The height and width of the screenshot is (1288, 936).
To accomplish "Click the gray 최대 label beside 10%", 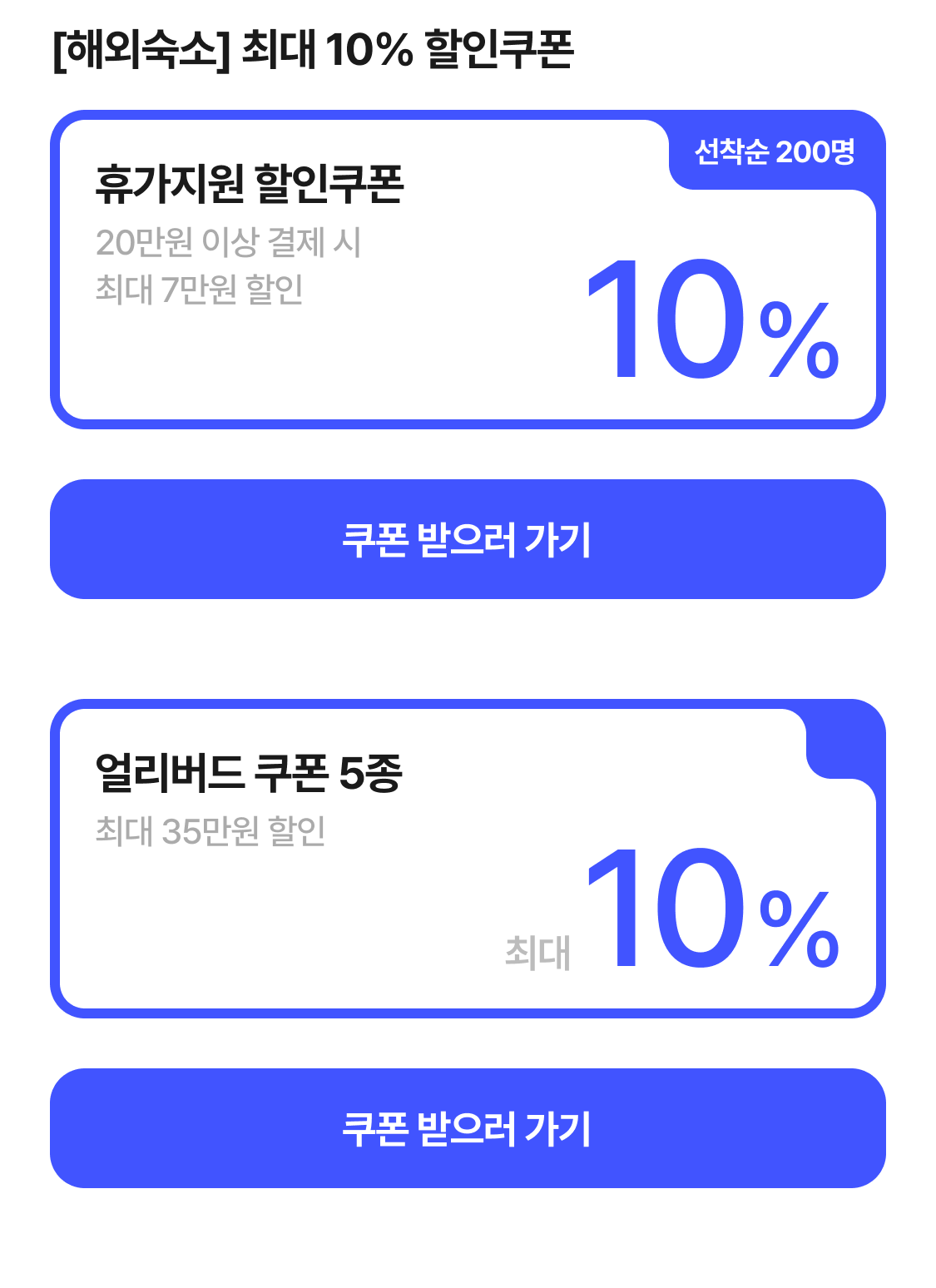I will click(537, 953).
